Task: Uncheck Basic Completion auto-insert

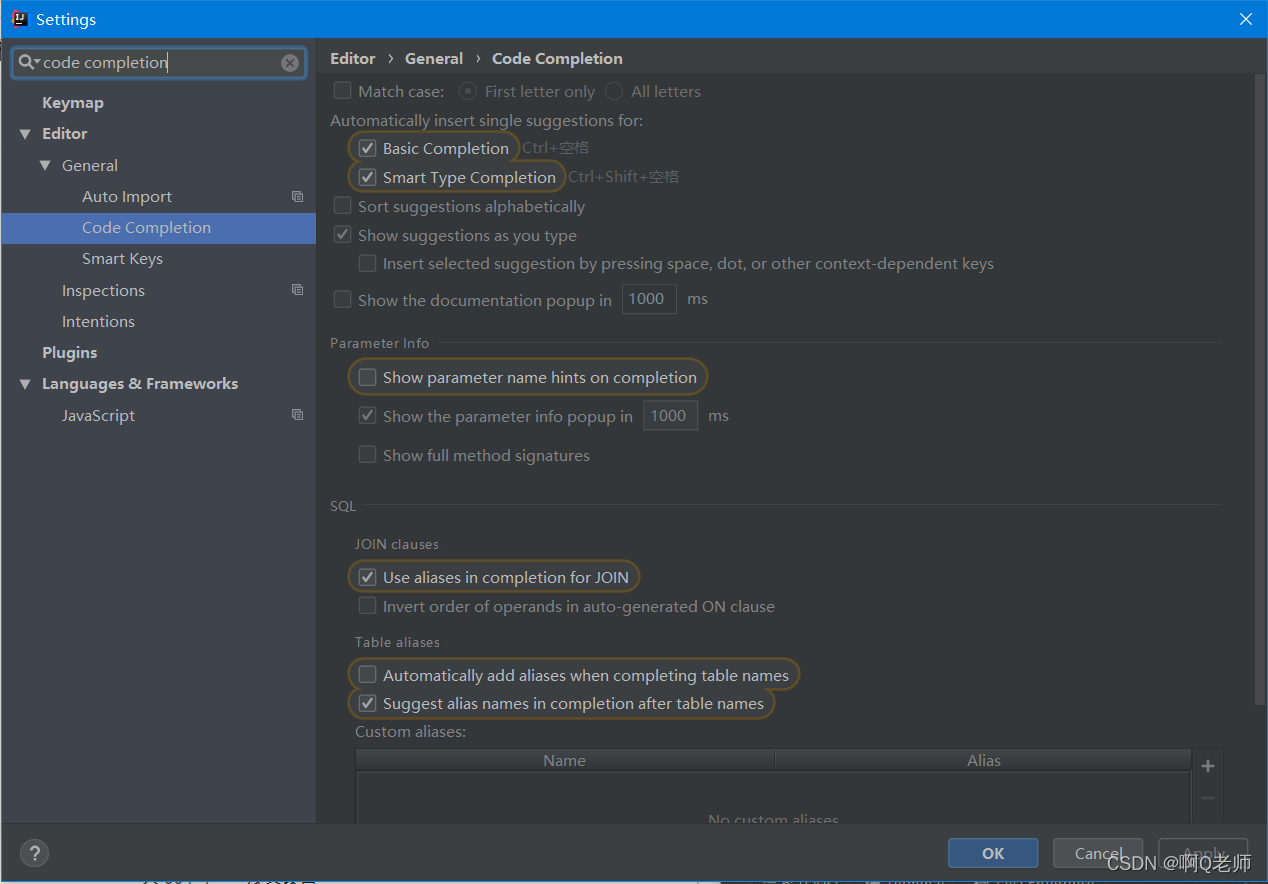Action: (367, 148)
